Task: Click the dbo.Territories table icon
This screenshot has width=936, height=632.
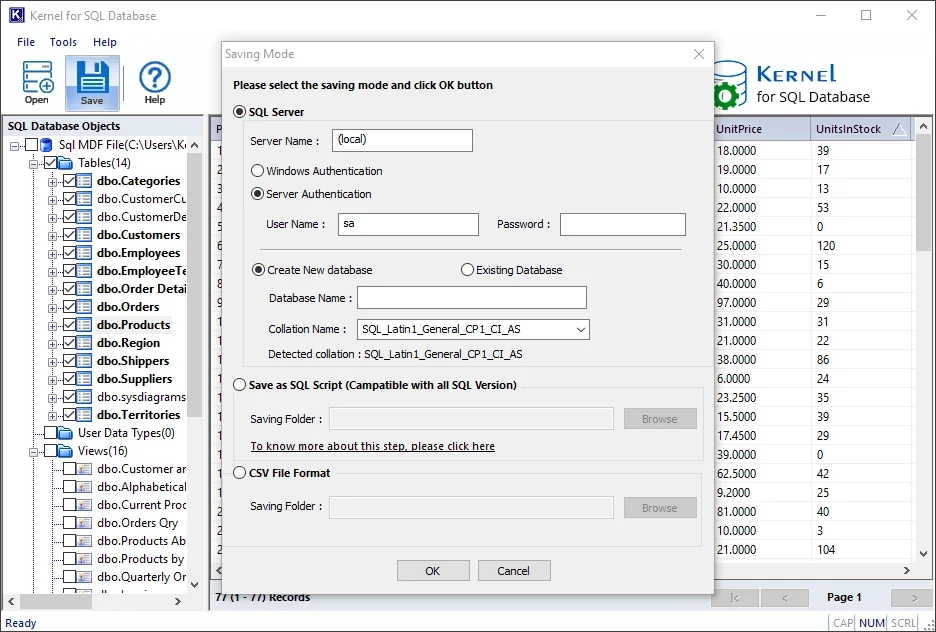Action: (x=84, y=414)
